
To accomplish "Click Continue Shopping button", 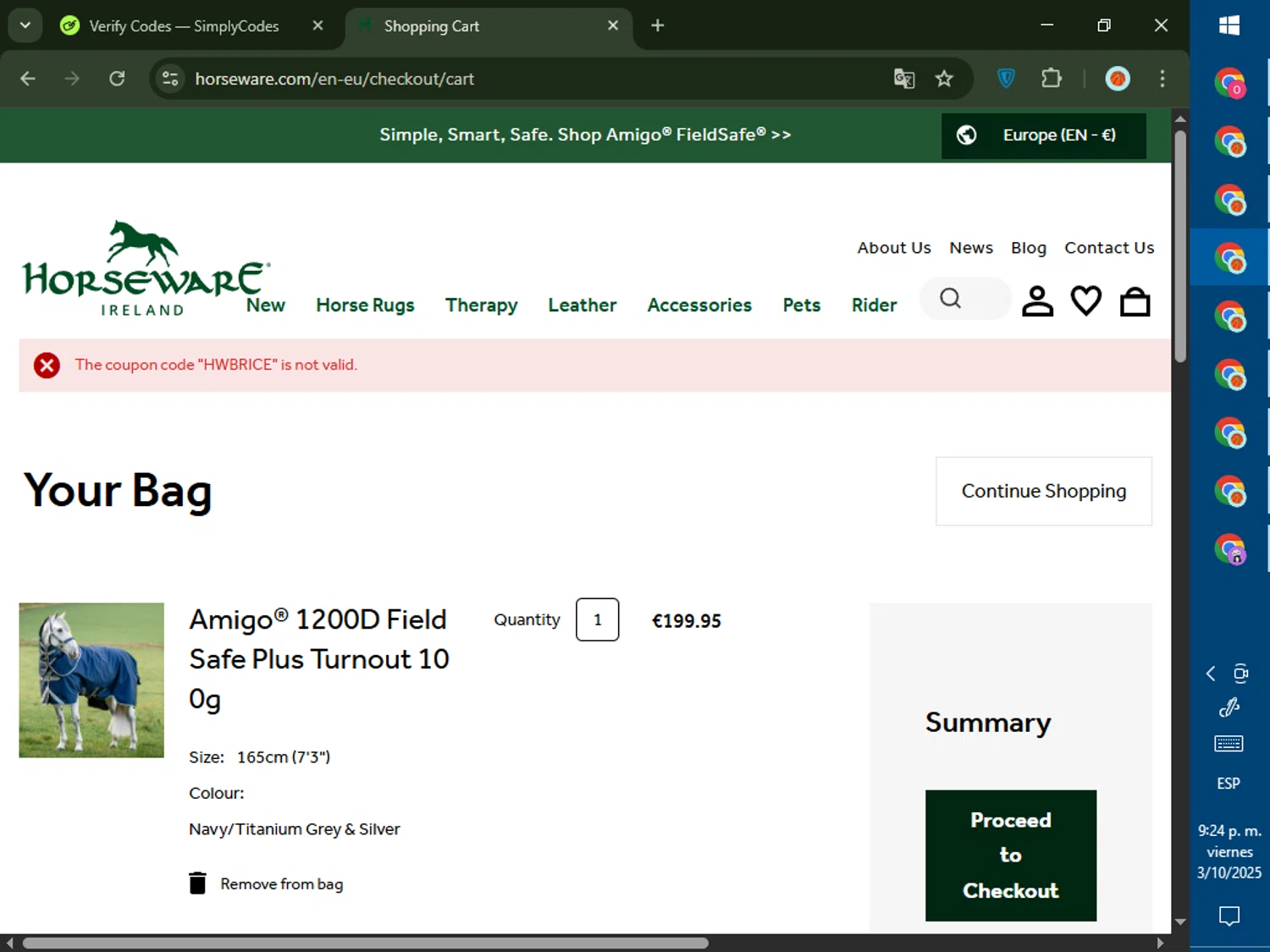I will click(1044, 491).
